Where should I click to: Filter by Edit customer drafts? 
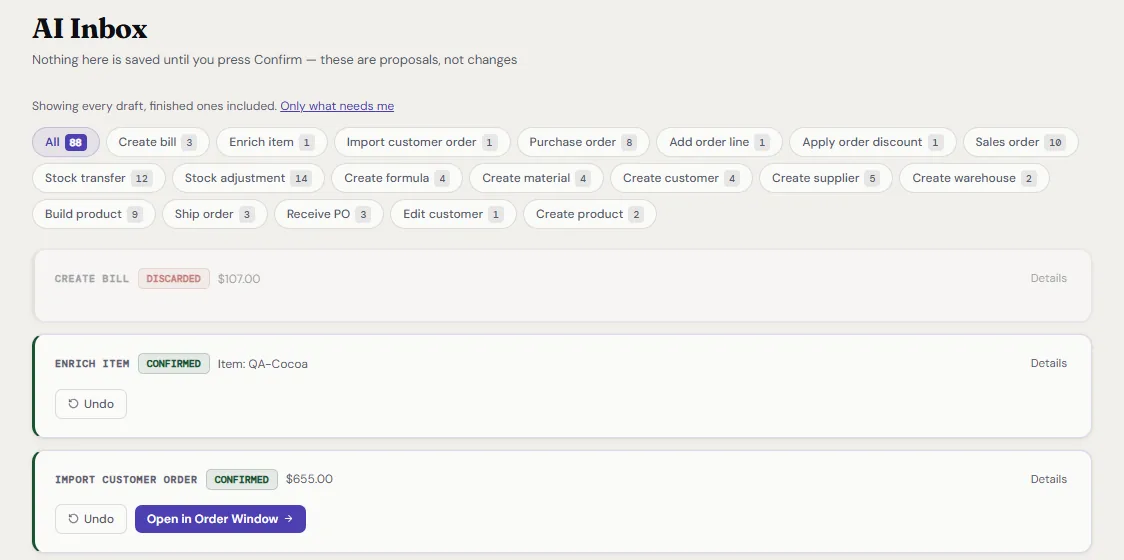(453, 214)
